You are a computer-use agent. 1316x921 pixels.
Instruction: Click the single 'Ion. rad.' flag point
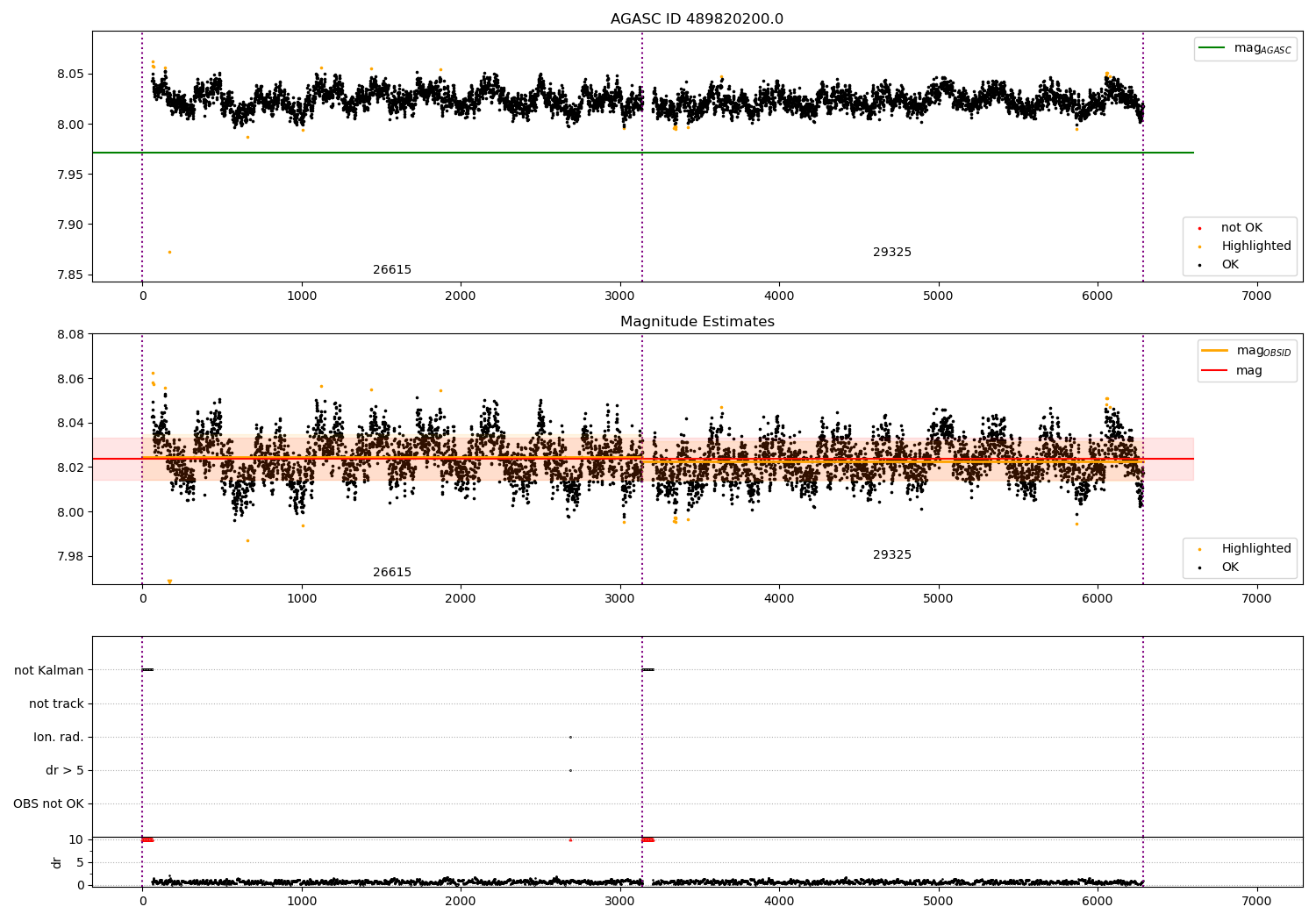(570, 737)
